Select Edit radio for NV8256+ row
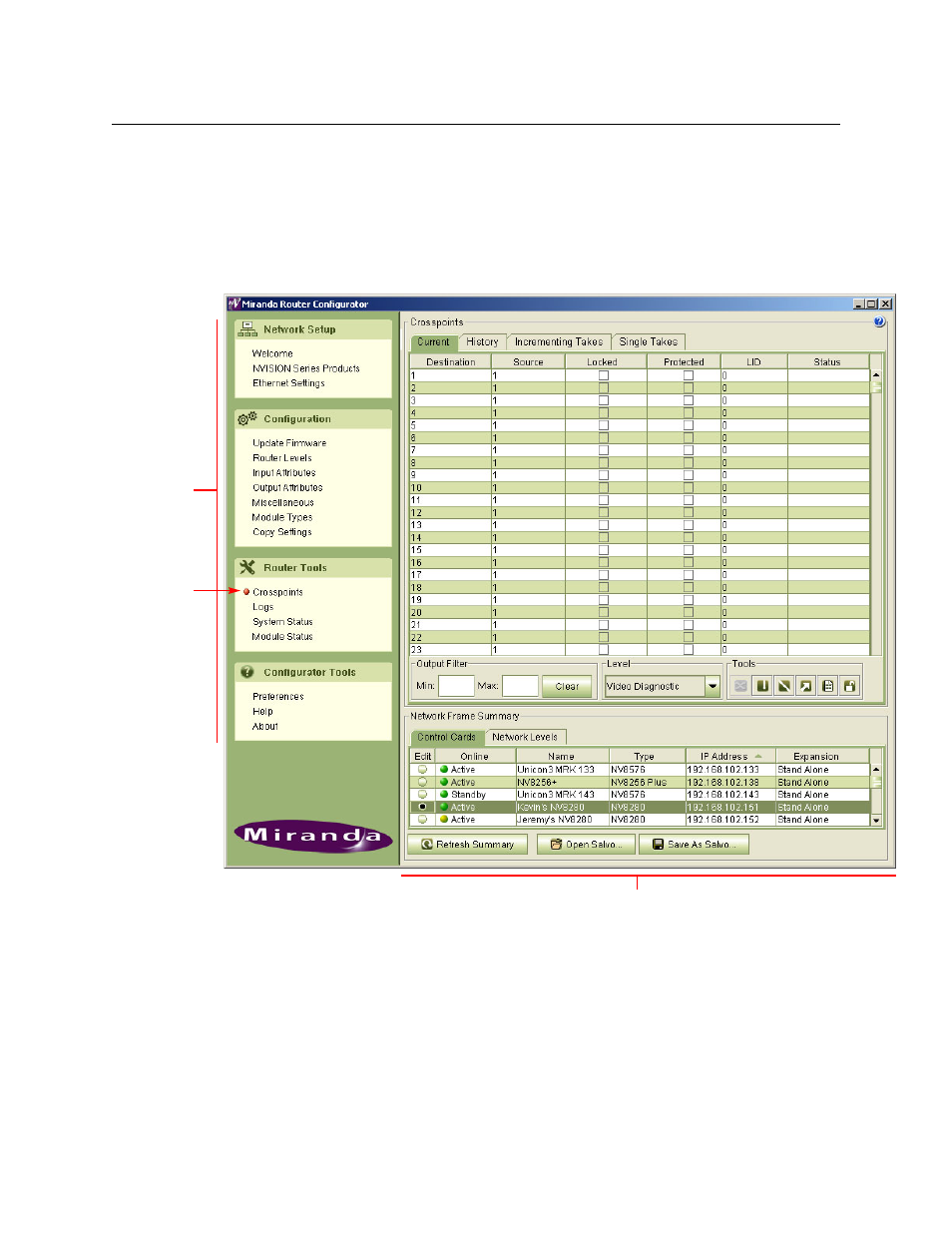Viewport: 952px width, 1233px height. [422, 782]
